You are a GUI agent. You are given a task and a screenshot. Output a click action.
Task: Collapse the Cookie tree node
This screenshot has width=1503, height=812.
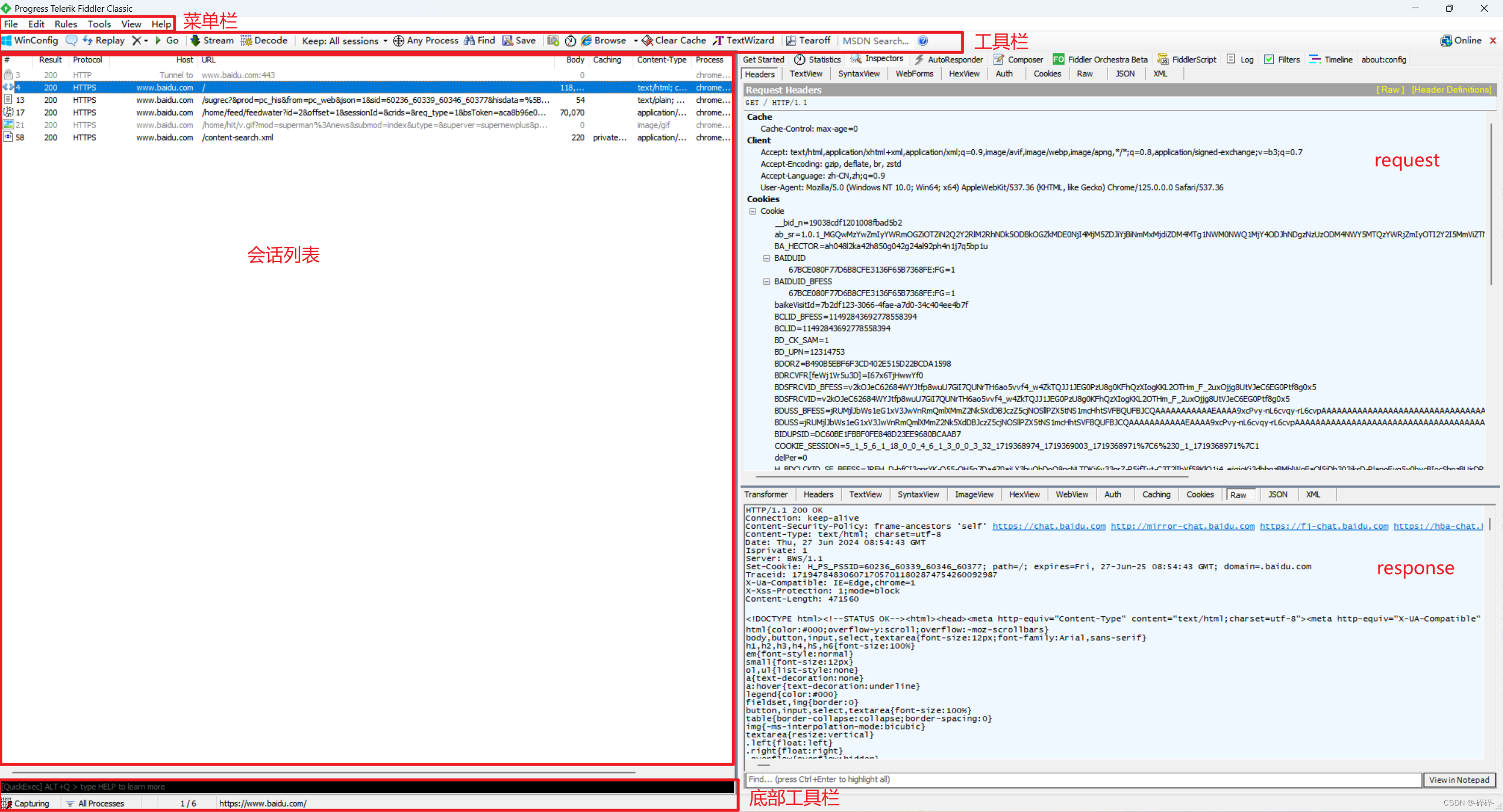coord(753,211)
